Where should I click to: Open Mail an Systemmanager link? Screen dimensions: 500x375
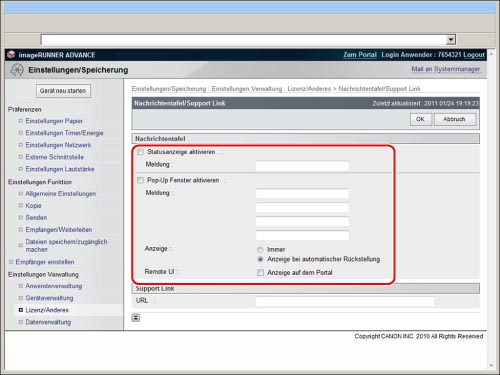pos(445,69)
